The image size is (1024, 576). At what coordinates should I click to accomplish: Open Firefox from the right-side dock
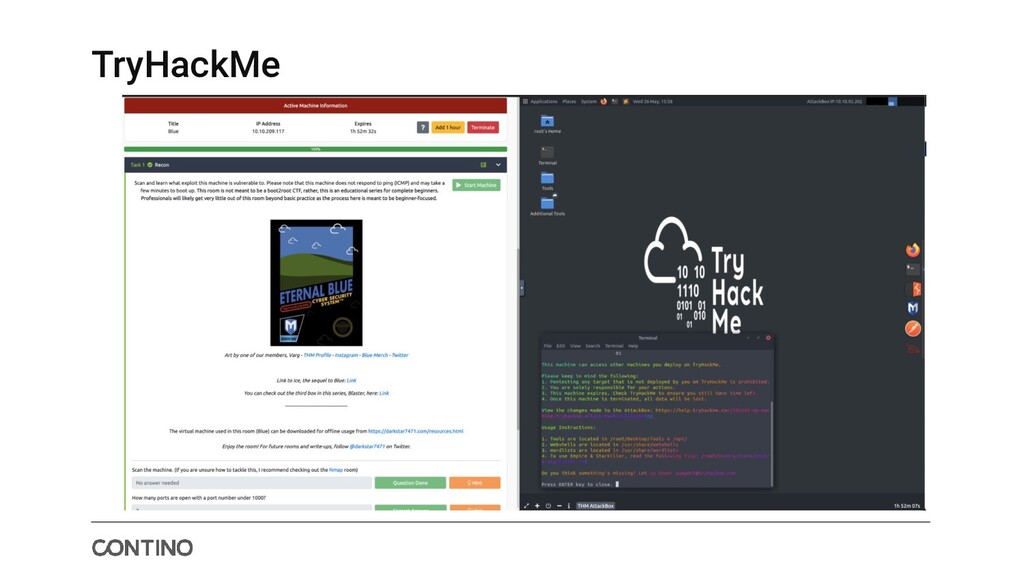(913, 250)
